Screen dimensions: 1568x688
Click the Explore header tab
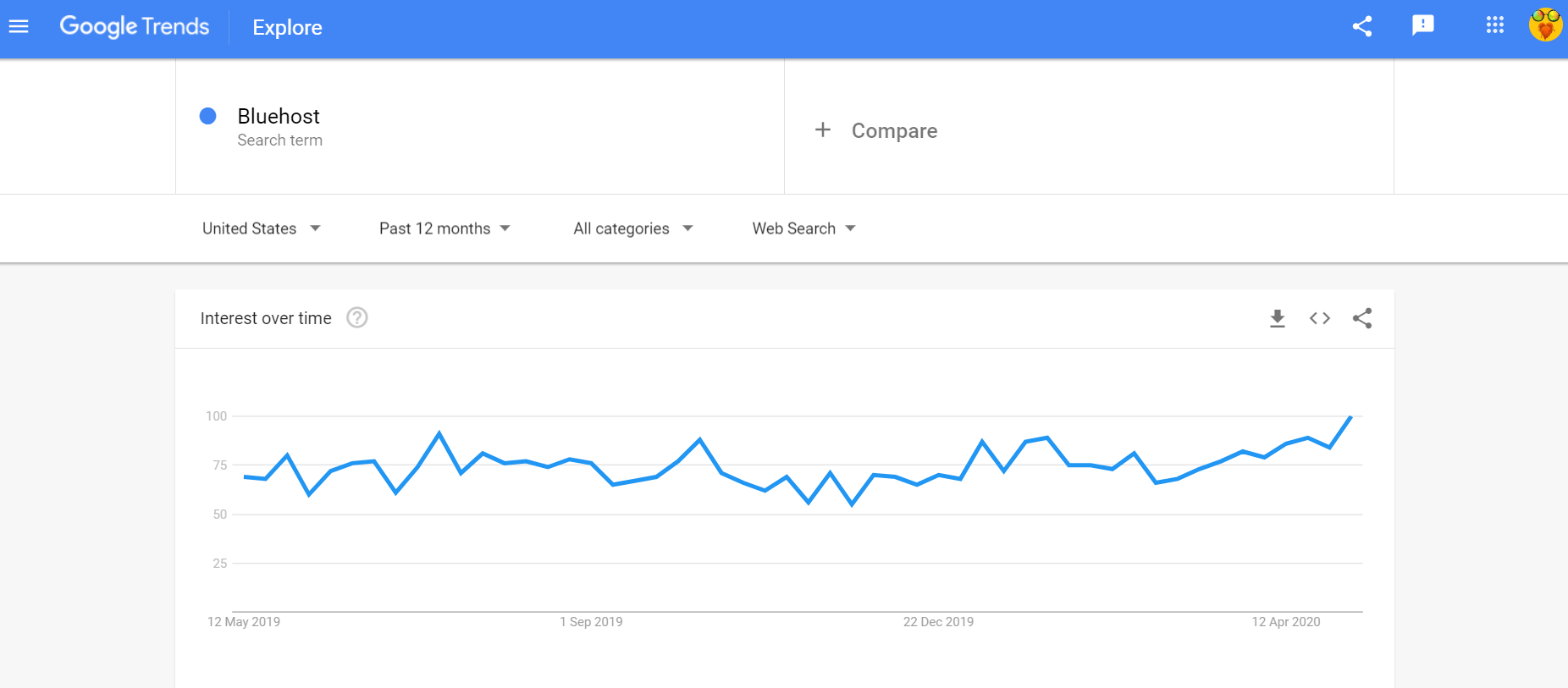(287, 27)
